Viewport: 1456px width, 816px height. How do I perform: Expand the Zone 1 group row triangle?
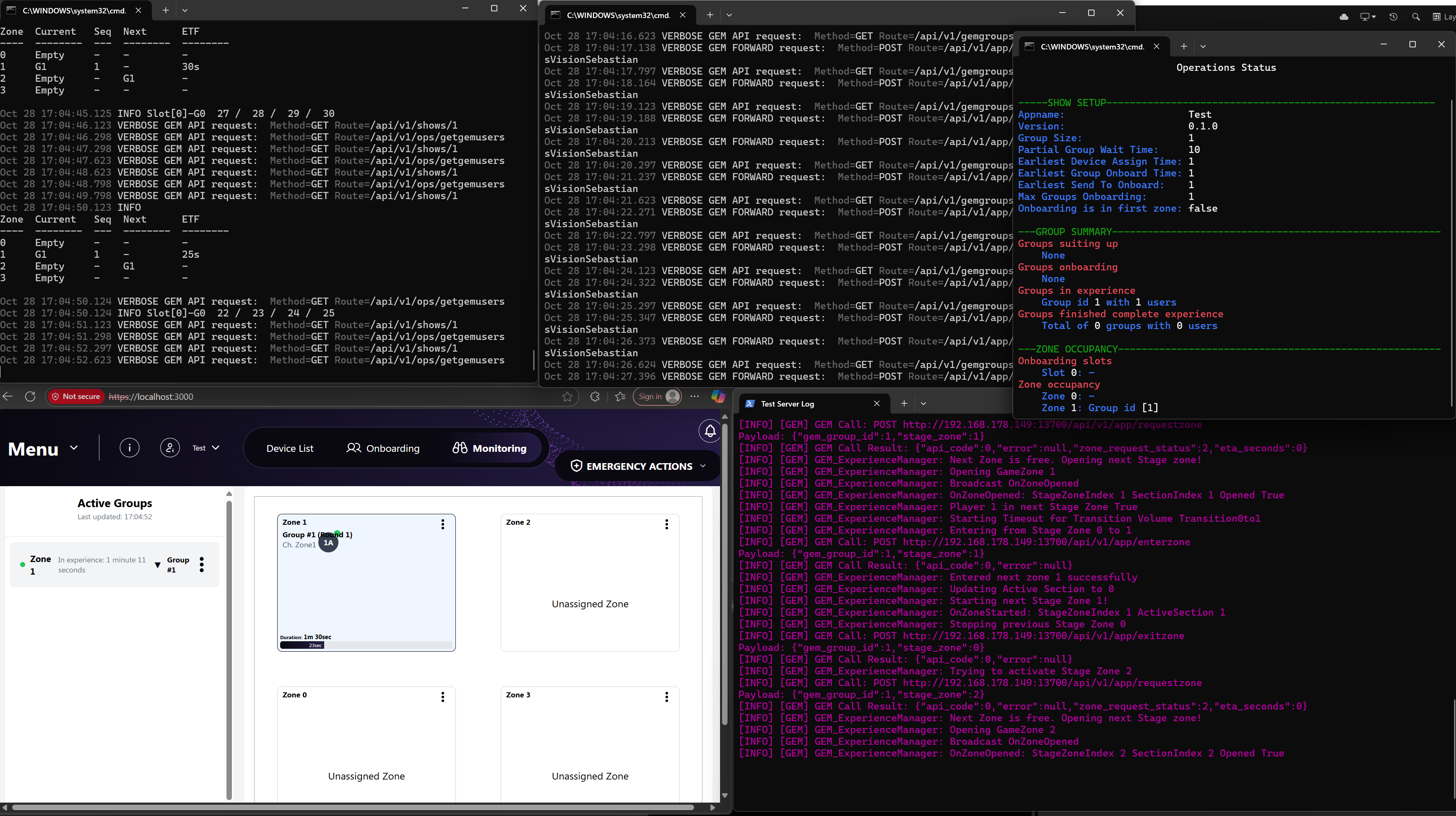pyautogui.click(x=157, y=565)
